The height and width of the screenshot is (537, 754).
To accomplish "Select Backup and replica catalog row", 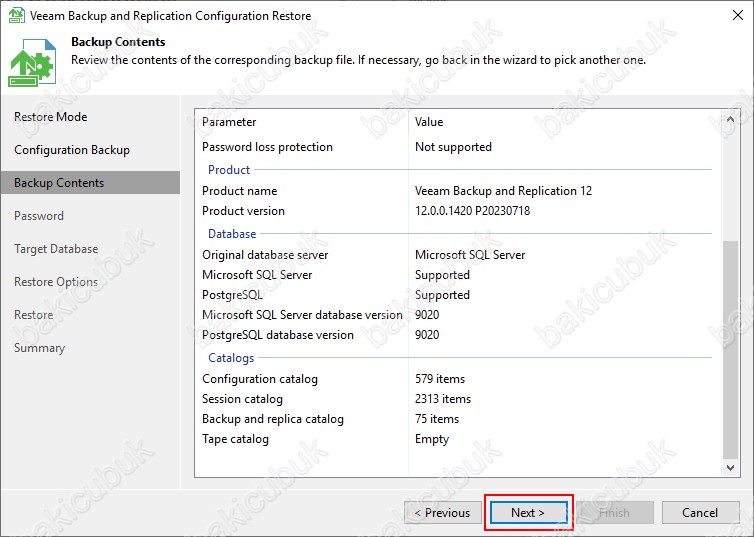I will tap(457, 419).
